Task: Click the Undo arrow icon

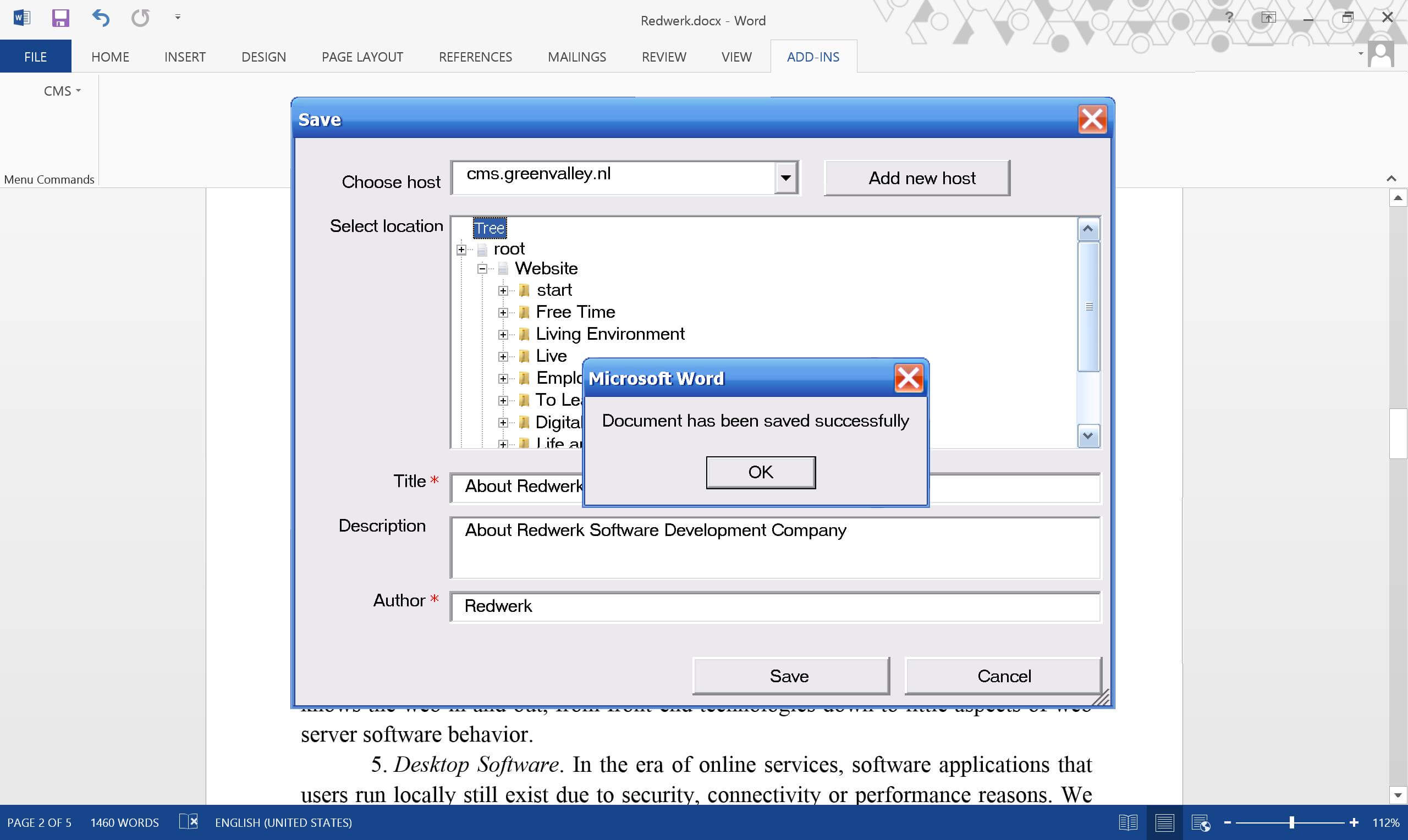Action: (x=101, y=18)
